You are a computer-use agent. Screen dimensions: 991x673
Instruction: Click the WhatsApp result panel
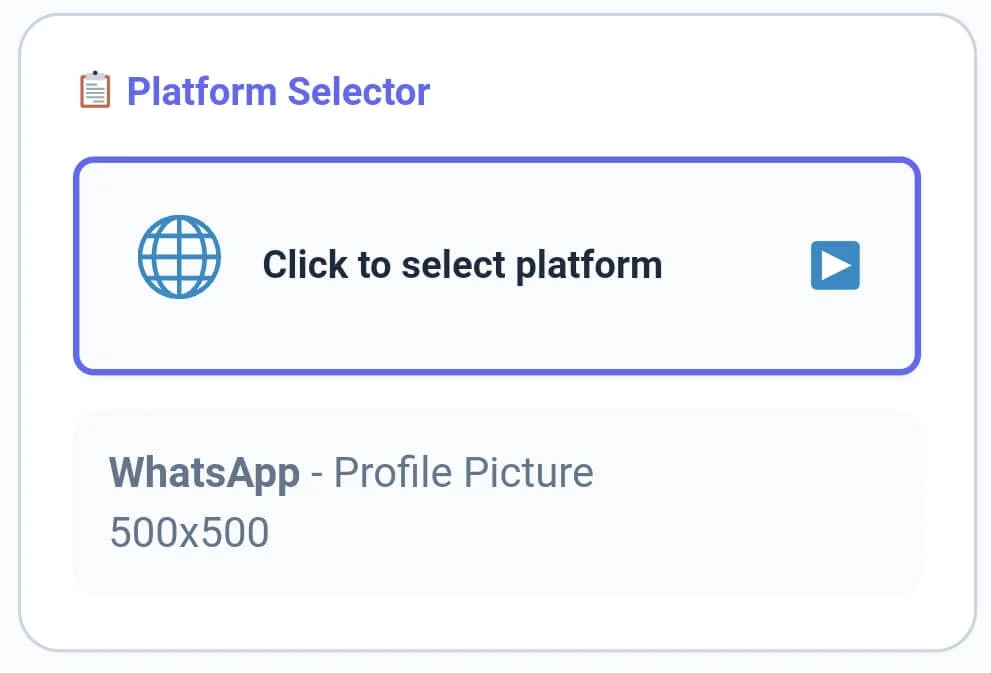click(x=497, y=500)
